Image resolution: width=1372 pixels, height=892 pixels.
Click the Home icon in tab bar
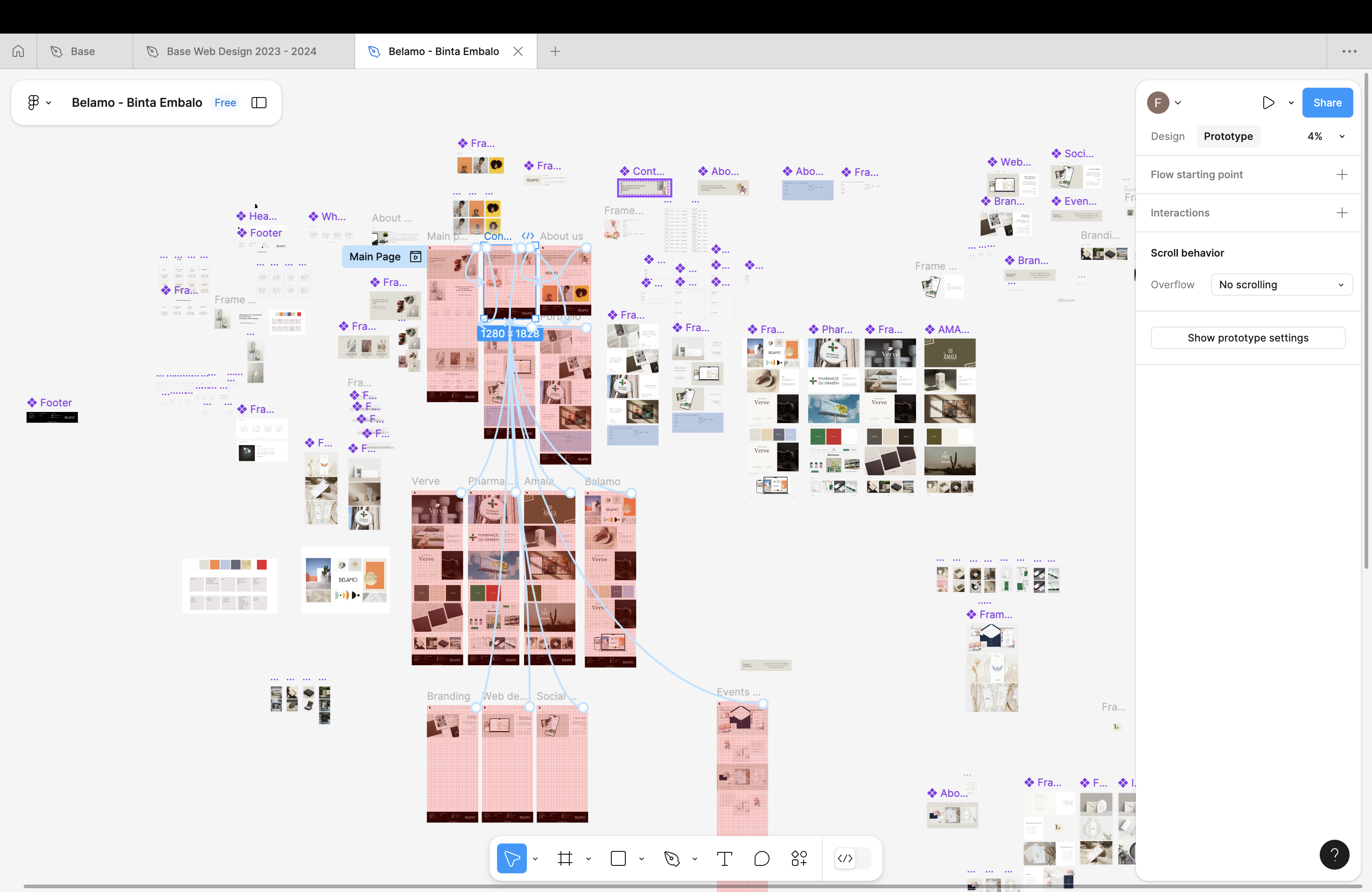click(19, 51)
